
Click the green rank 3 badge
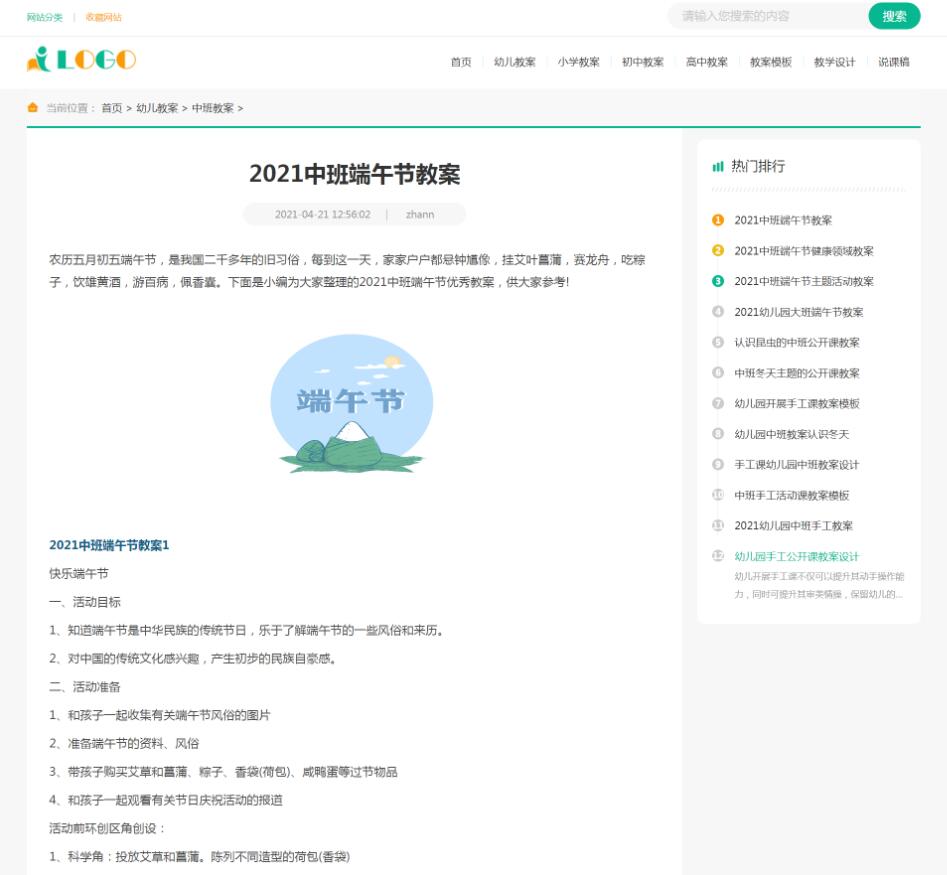(x=718, y=281)
